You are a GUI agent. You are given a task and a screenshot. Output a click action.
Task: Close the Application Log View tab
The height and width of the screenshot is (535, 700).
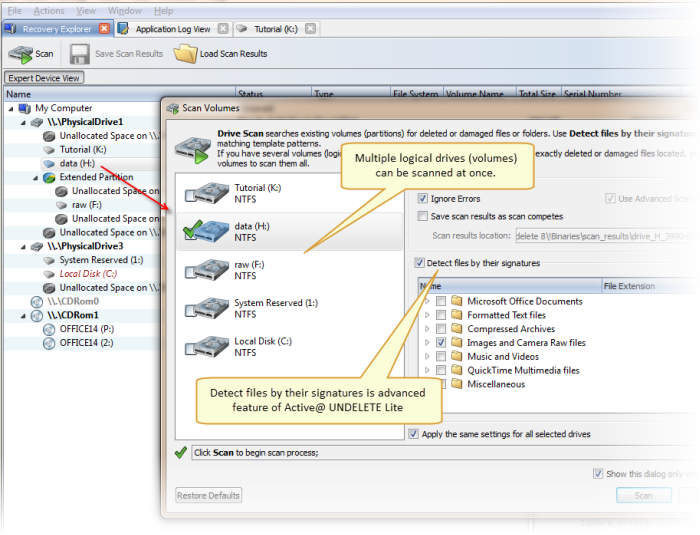pos(223,29)
